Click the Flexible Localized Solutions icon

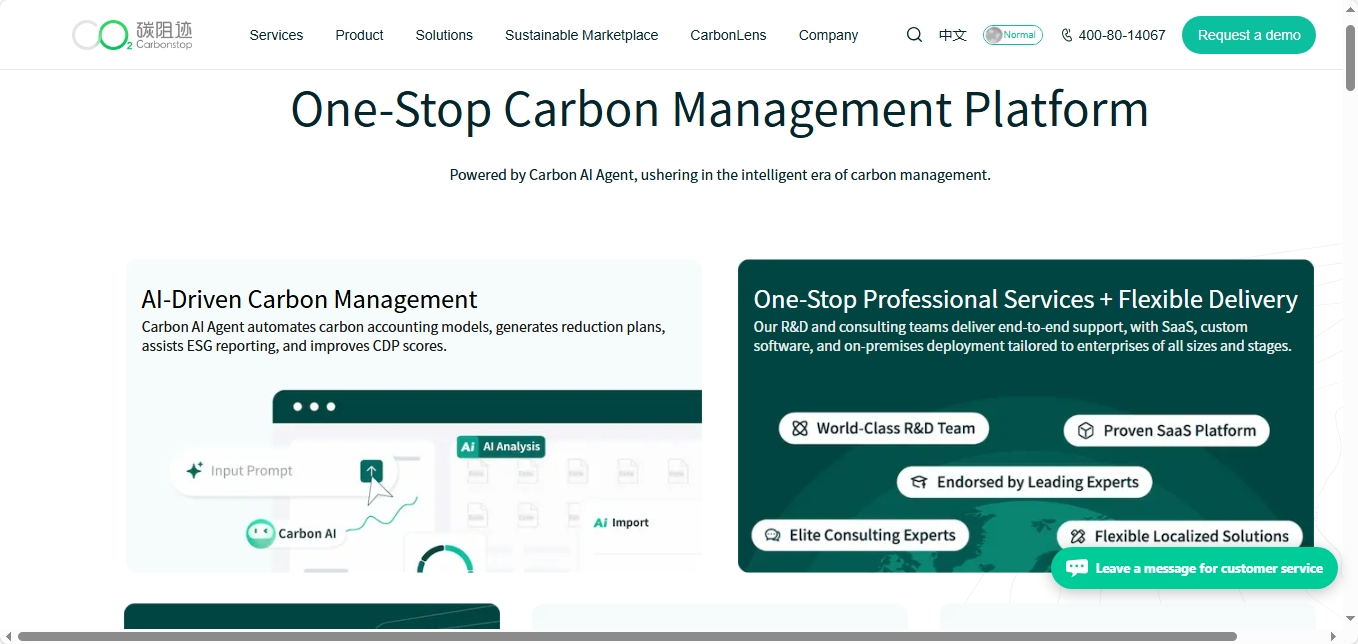[x=1077, y=536]
